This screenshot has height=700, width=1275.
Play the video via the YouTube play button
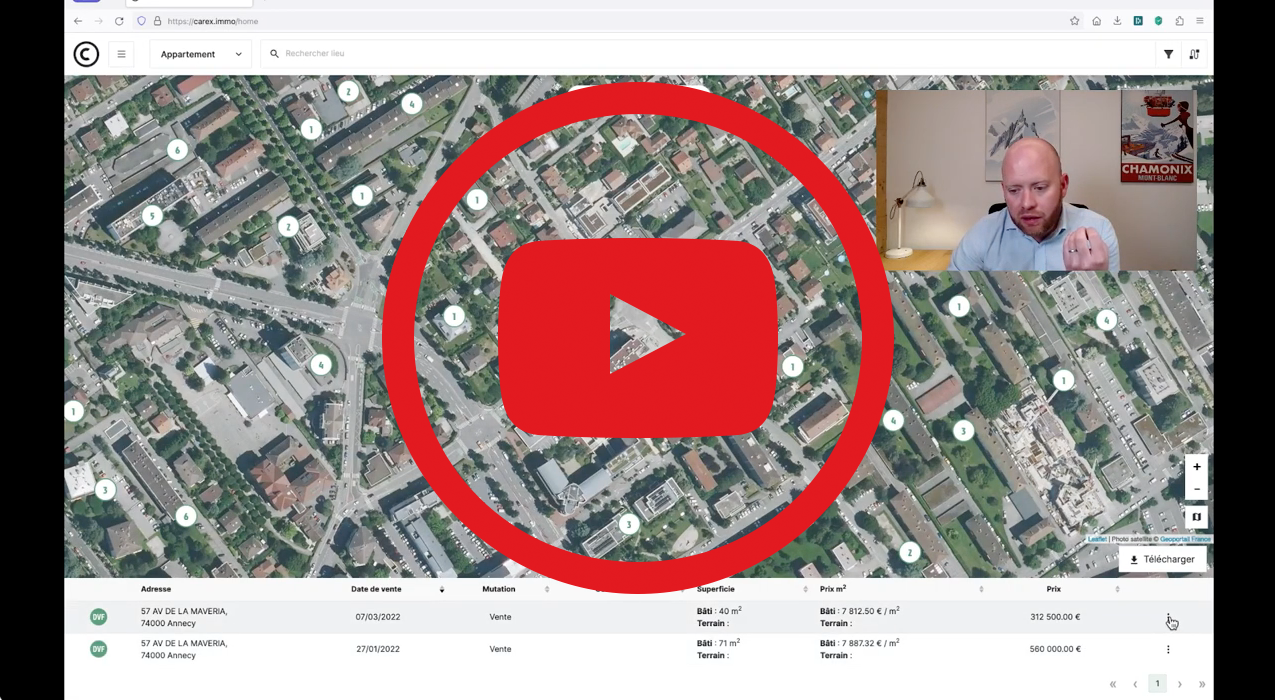point(638,337)
